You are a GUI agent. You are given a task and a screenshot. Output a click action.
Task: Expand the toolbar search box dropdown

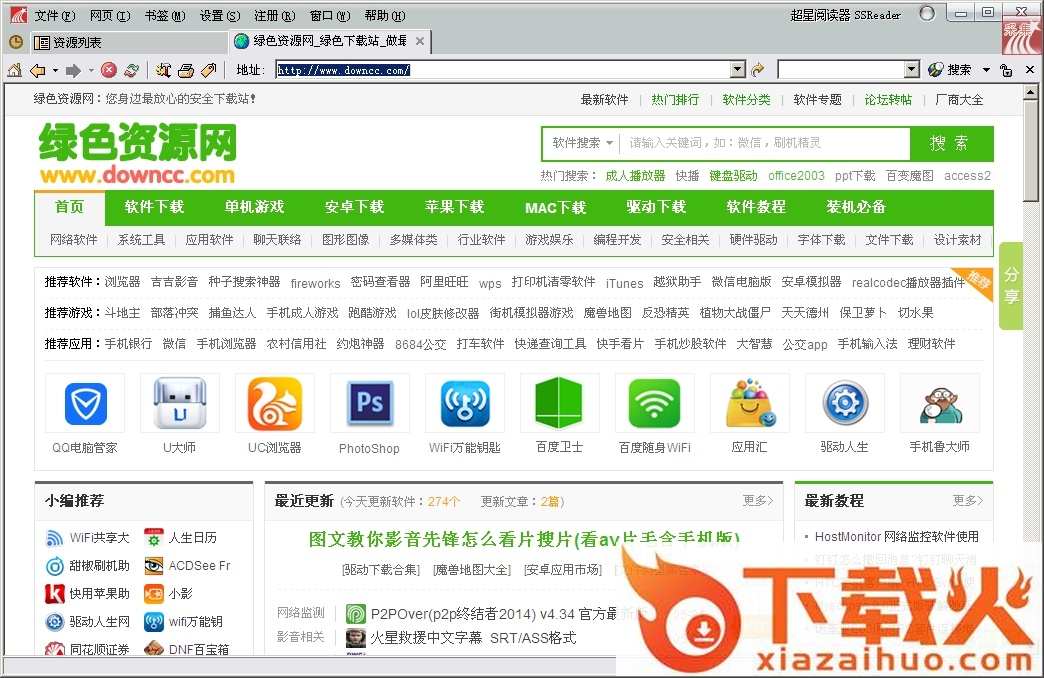pyautogui.click(x=912, y=69)
